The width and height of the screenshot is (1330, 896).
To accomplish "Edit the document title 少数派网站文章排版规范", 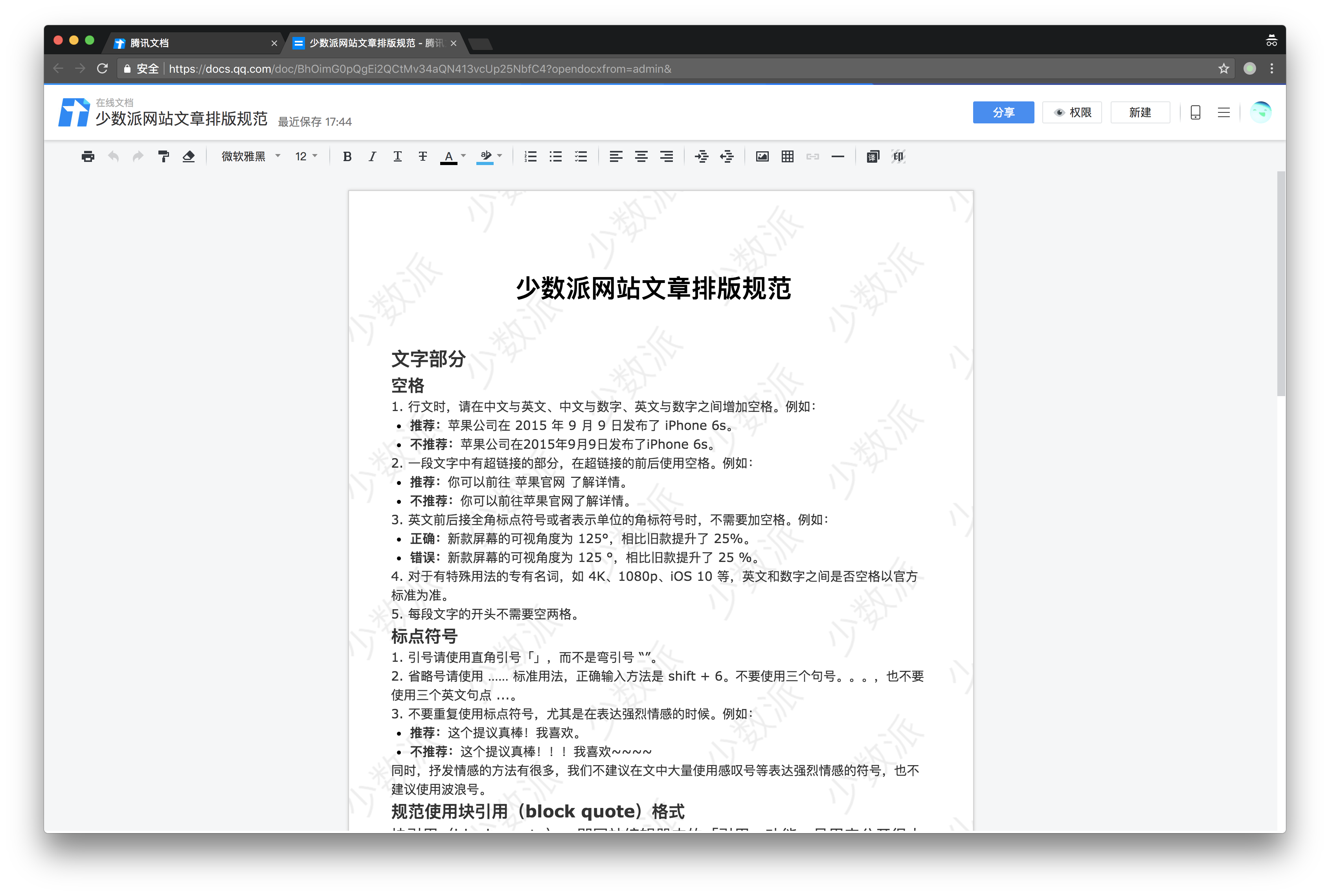I will tap(181, 119).
